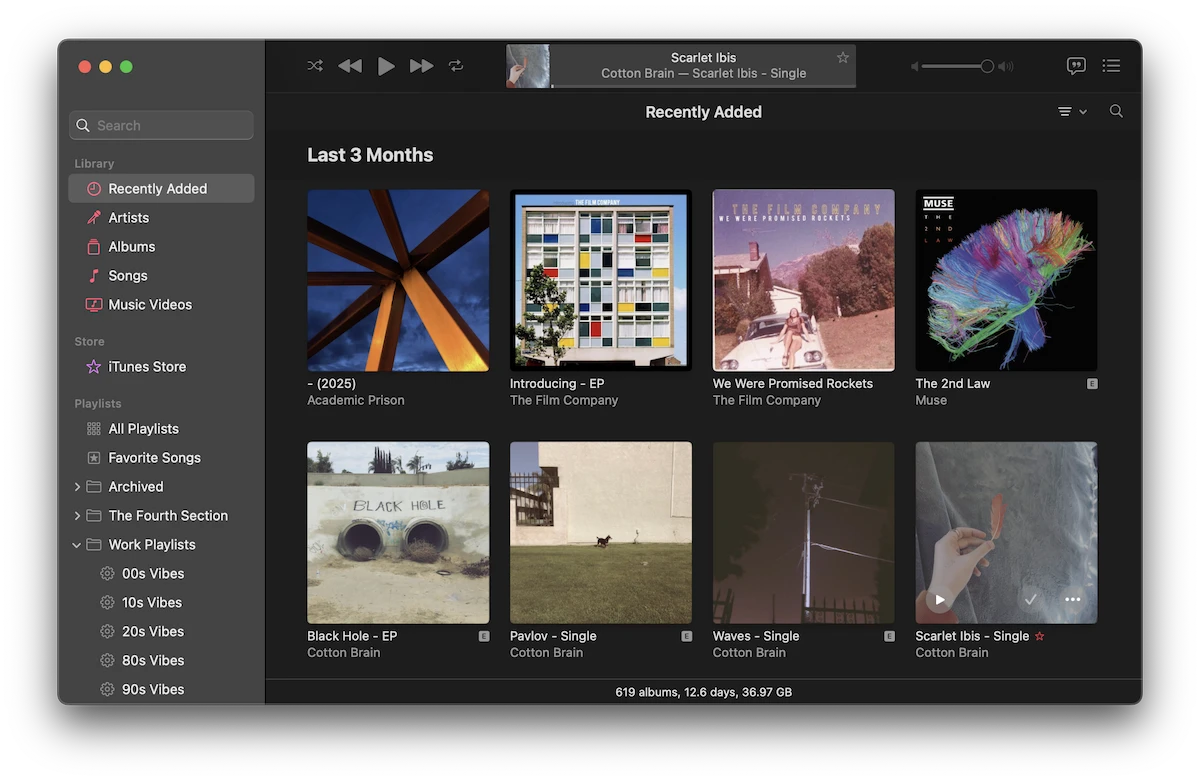Toggle the checkmark on Scarlet Ibis - Single
The image size is (1200, 781).
point(1030,599)
